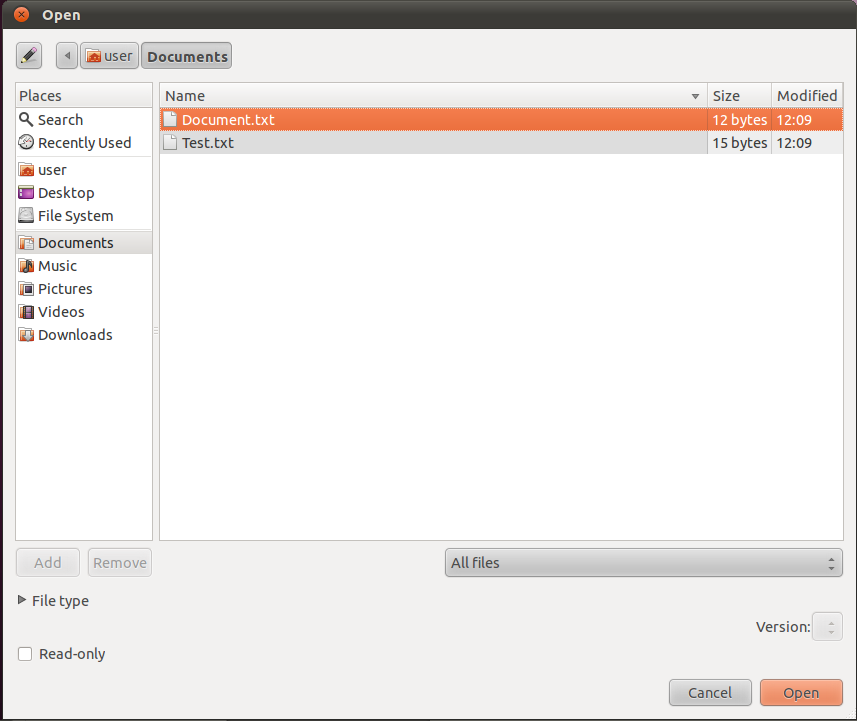Open the All files filter dropdown
The image size is (857, 721).
coord(643,563)
